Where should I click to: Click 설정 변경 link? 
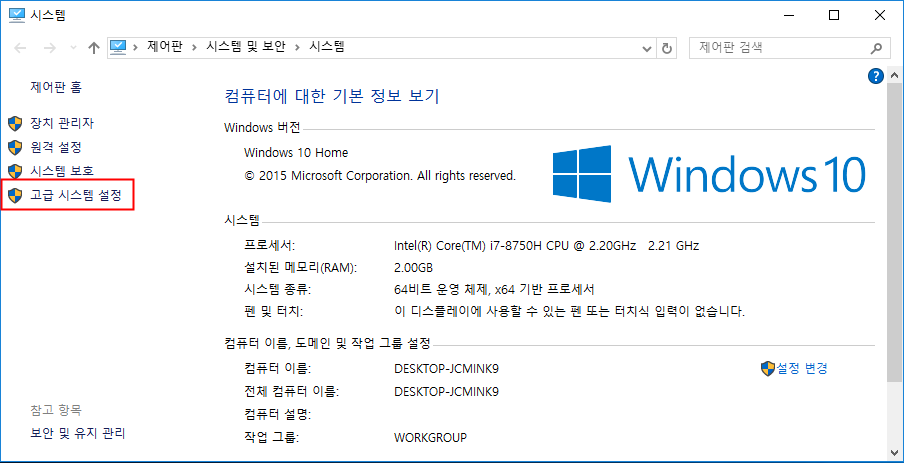[x=802, y=368]
